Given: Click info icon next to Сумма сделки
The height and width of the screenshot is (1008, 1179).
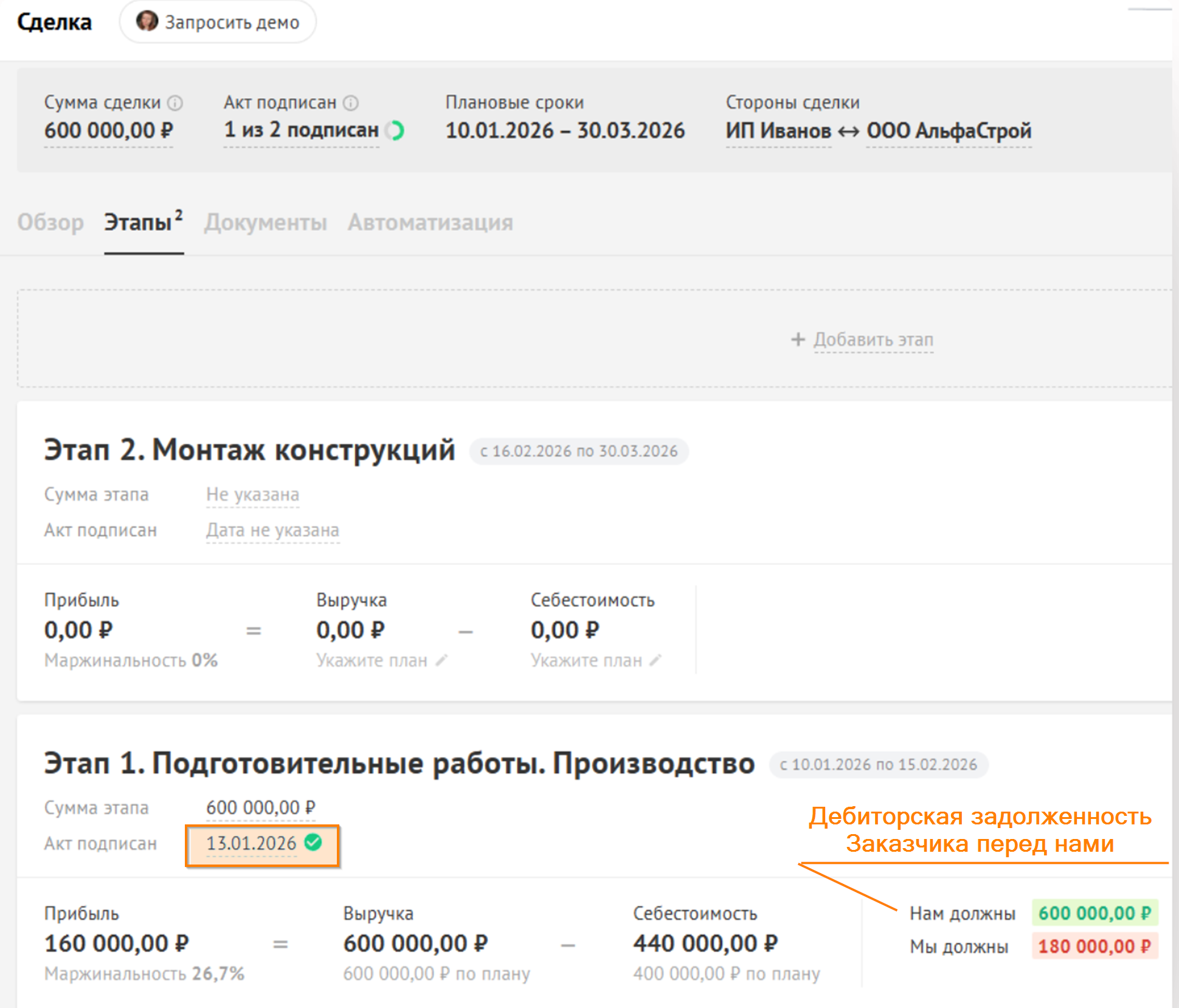Looking at the screenshot, I should (x=175, y=103).
